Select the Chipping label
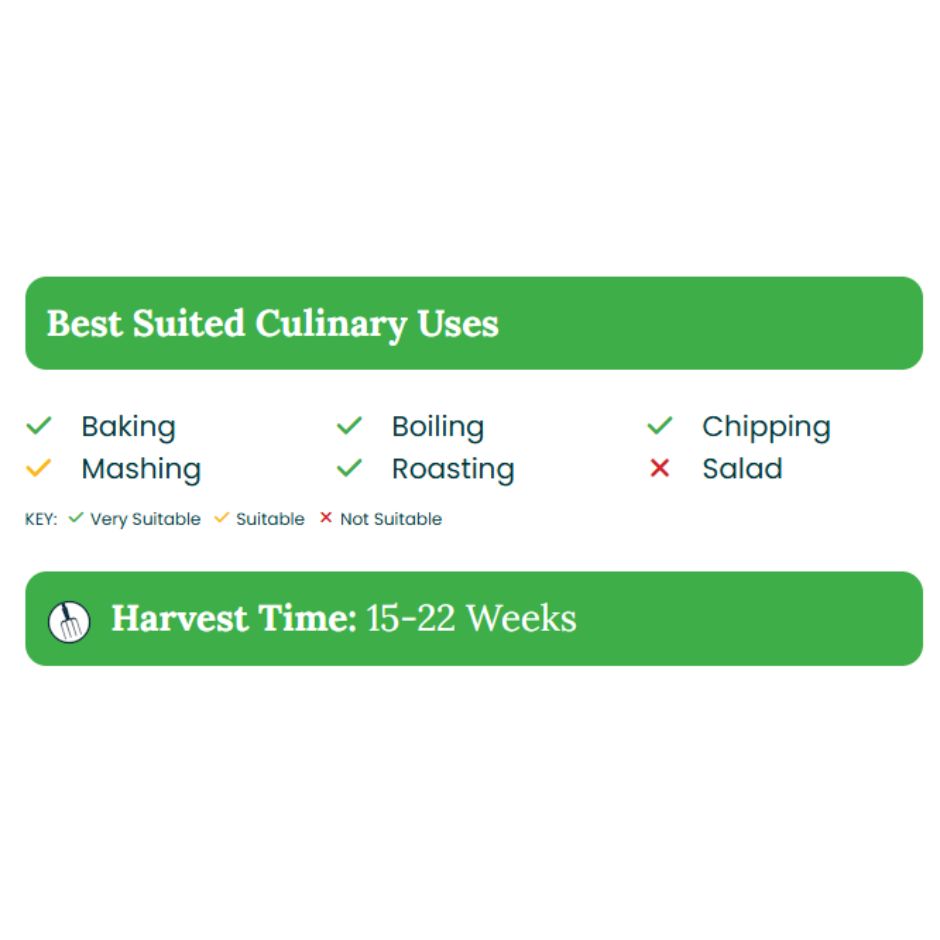 coord(766,427)
